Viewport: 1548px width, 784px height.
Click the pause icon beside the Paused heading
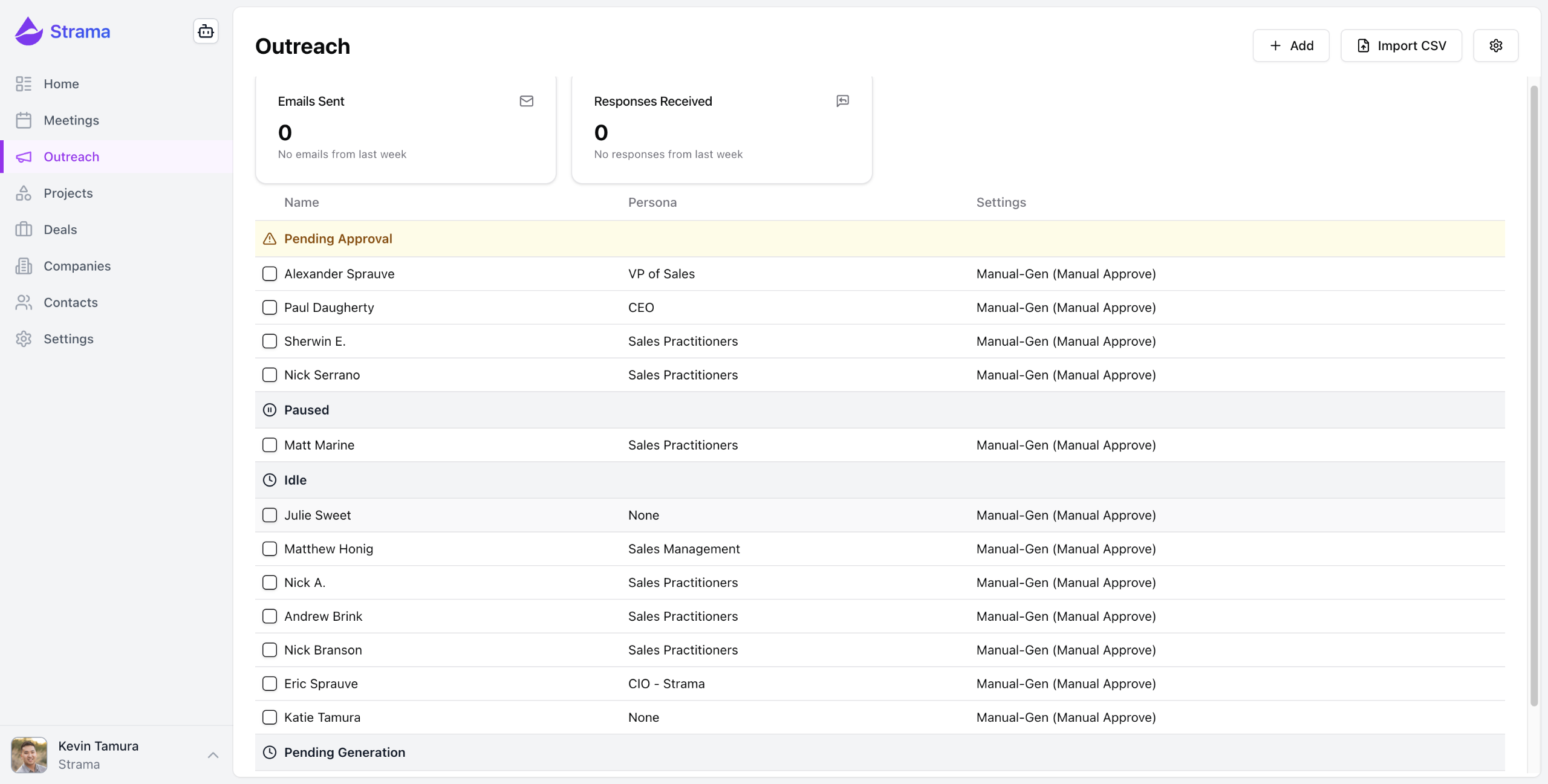tap(270, 410)
